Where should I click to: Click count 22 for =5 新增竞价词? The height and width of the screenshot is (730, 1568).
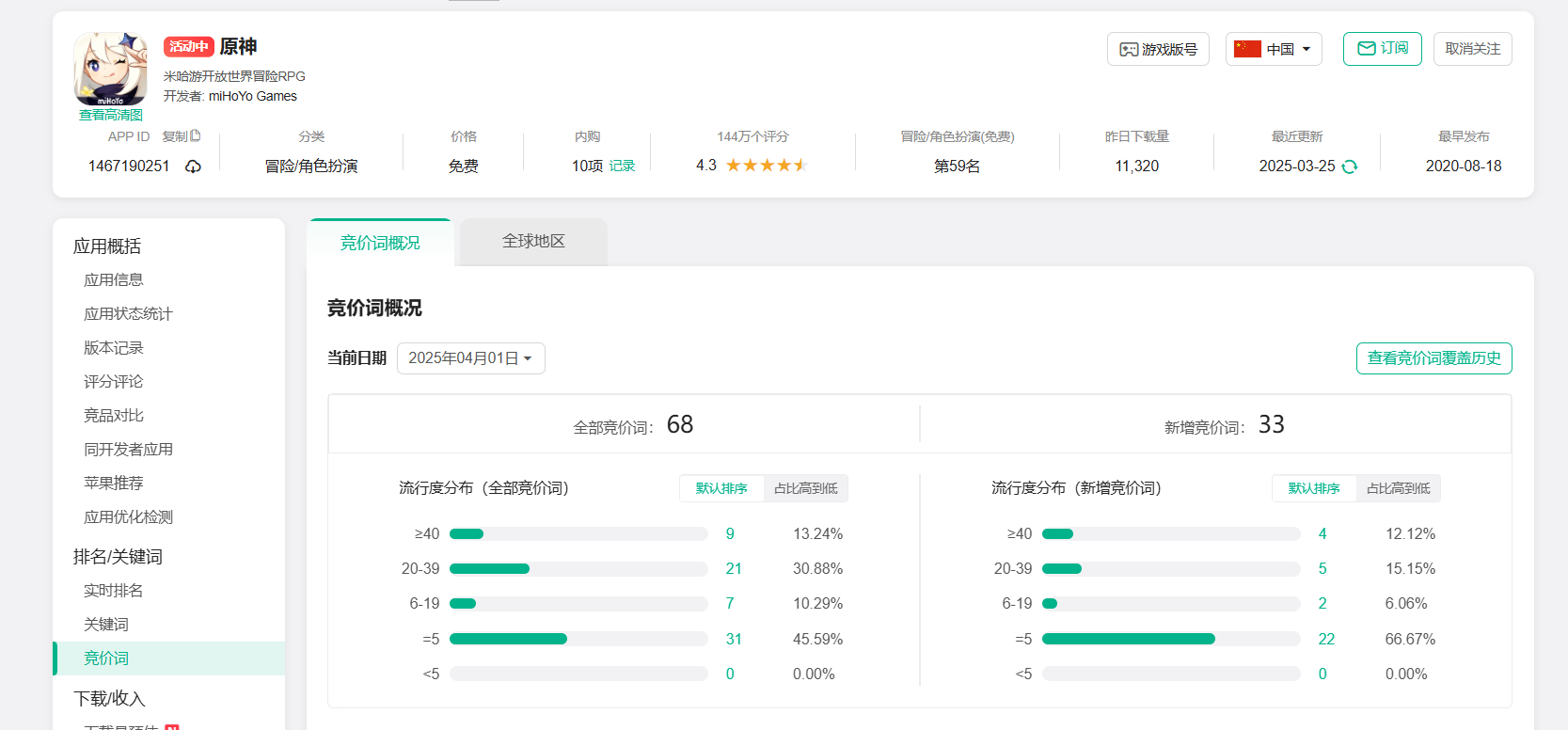(1326, 640)
